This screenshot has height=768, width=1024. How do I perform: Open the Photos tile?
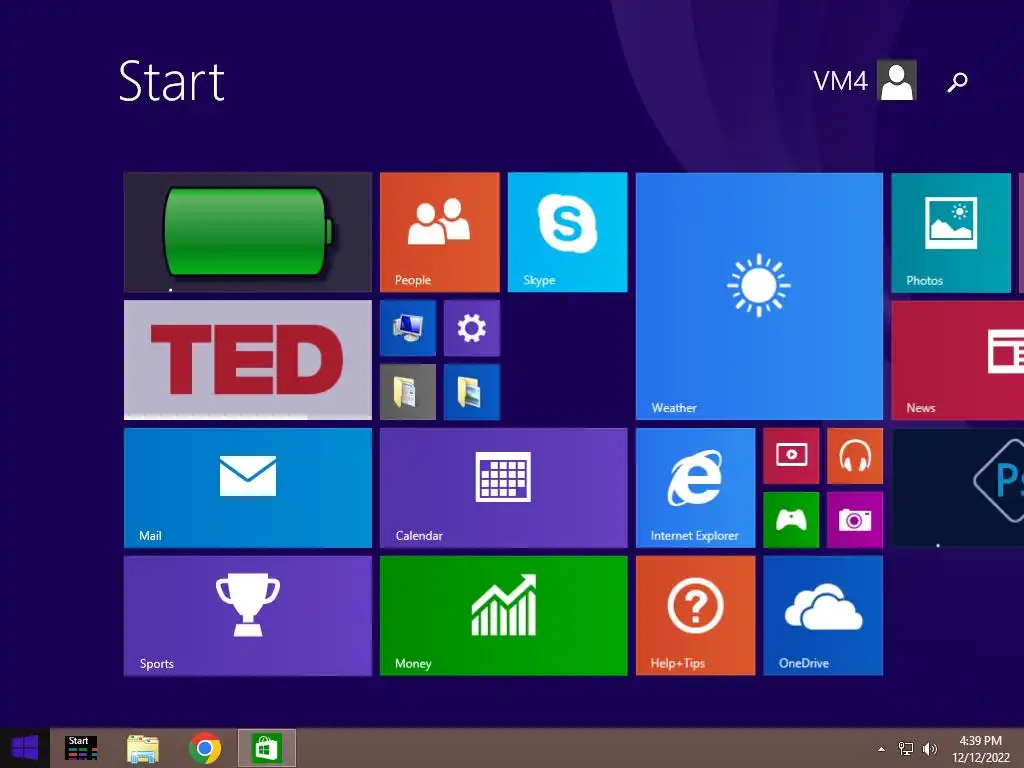[x=951, y=232]
